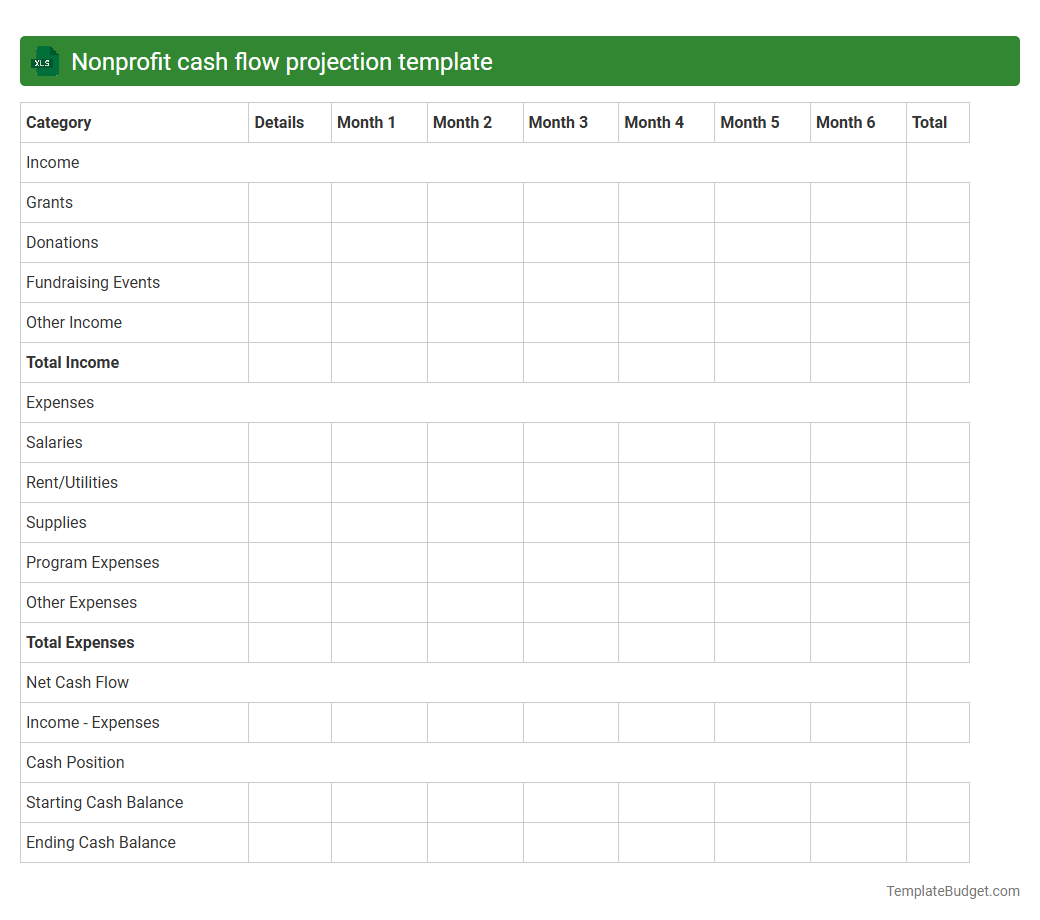This screenshot has height=920, width=1040.
Task: Open the TemplateBudget.com link
Action: [952, 890]
